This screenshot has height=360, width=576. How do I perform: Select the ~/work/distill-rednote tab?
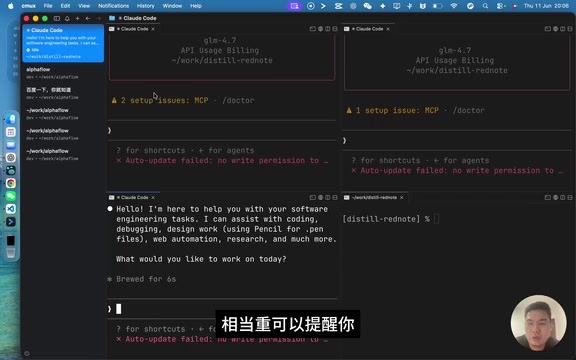click(374, 198)
